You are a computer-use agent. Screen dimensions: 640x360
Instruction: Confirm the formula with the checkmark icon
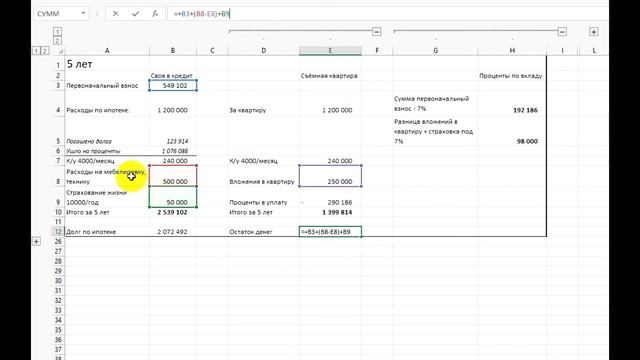(x=136, y=13)
